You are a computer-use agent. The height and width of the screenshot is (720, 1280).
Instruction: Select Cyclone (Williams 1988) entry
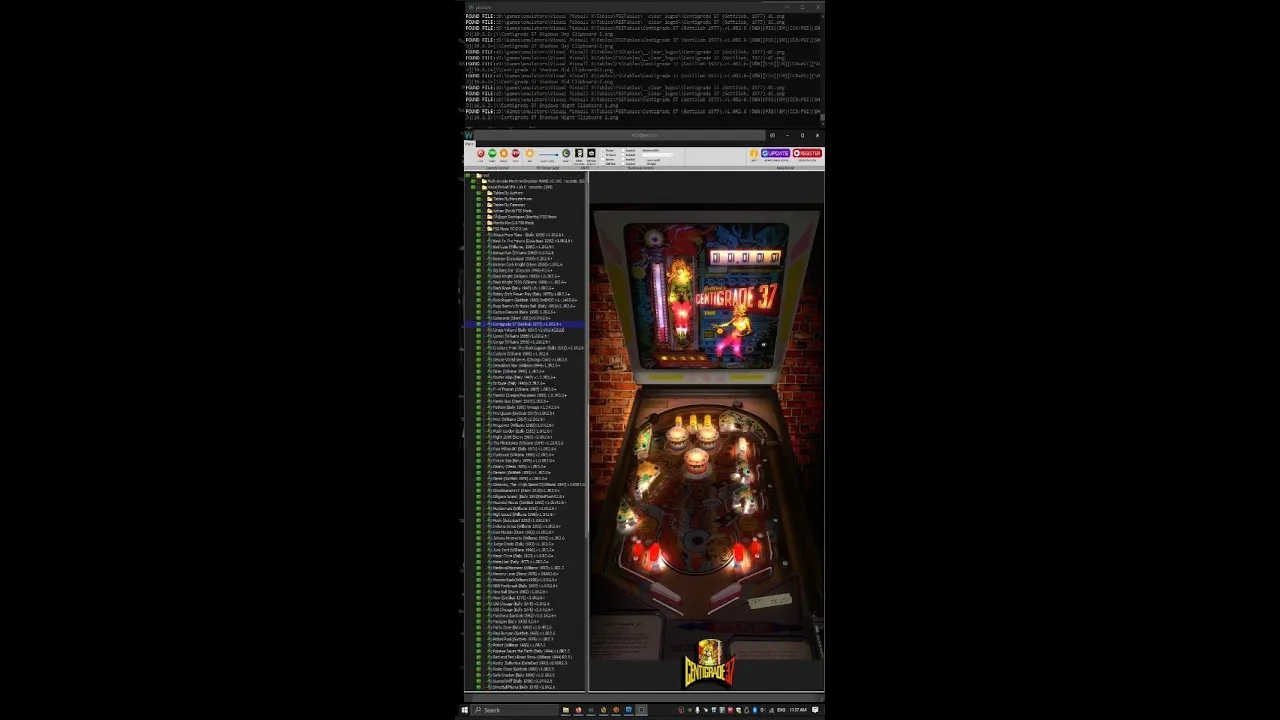click(520, 354)
